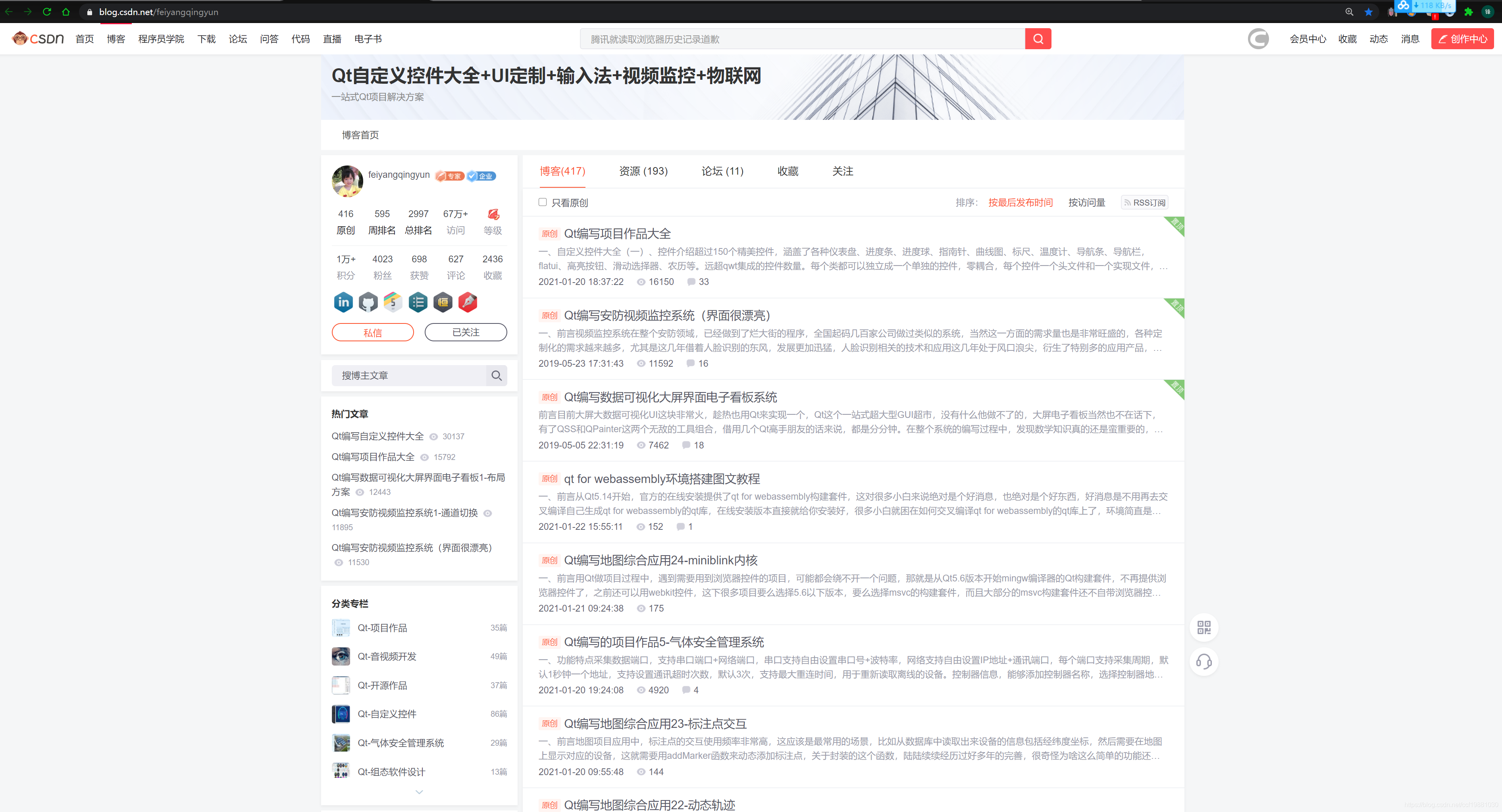Sort articles by 按访问量
Viewport: 1502px width, 812px height.
(1086, 202)
